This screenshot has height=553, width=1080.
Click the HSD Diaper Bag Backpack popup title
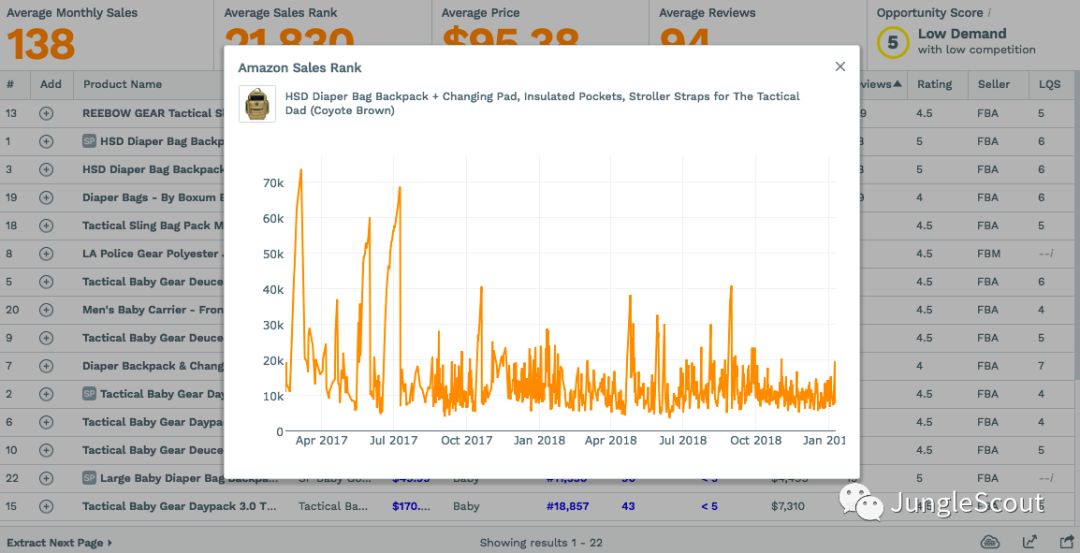(x=542, y=103)
